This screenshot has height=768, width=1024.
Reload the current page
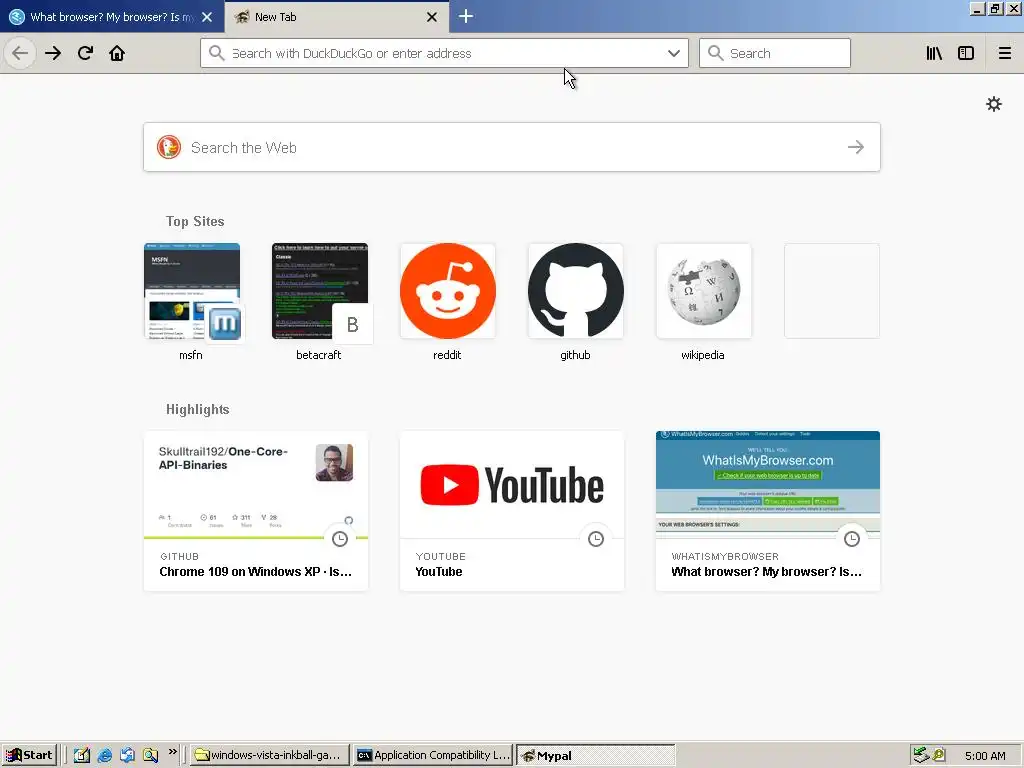85,53
